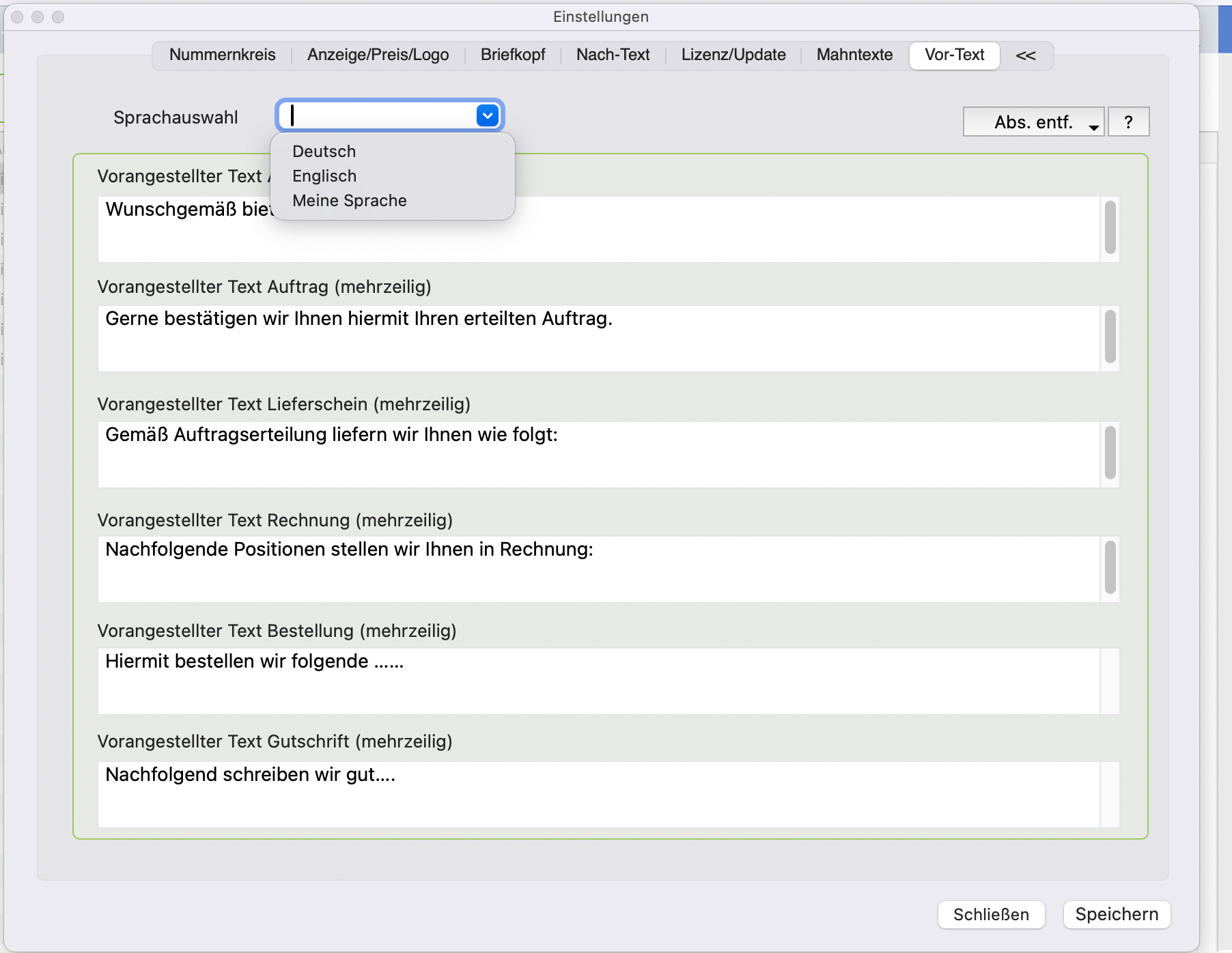Open the Anzeige/Preis/Logo tab

coord(378,55)
